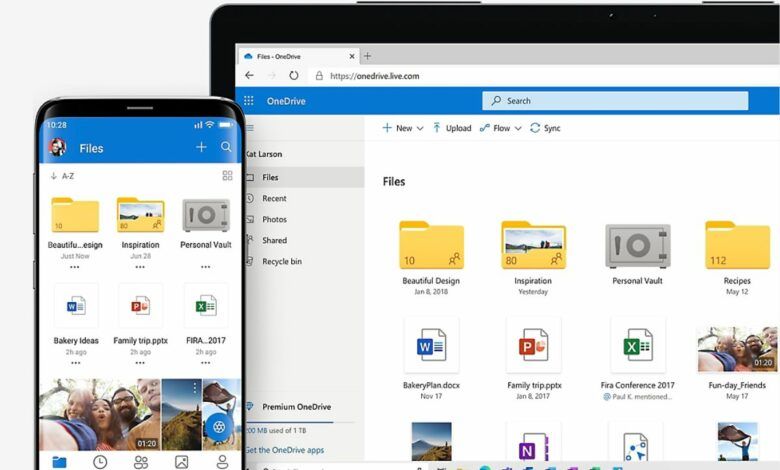Open the app launcher waffle icon beside OneDrive
The height and width of the screenshot is (470, 780).
click(249, 101)
